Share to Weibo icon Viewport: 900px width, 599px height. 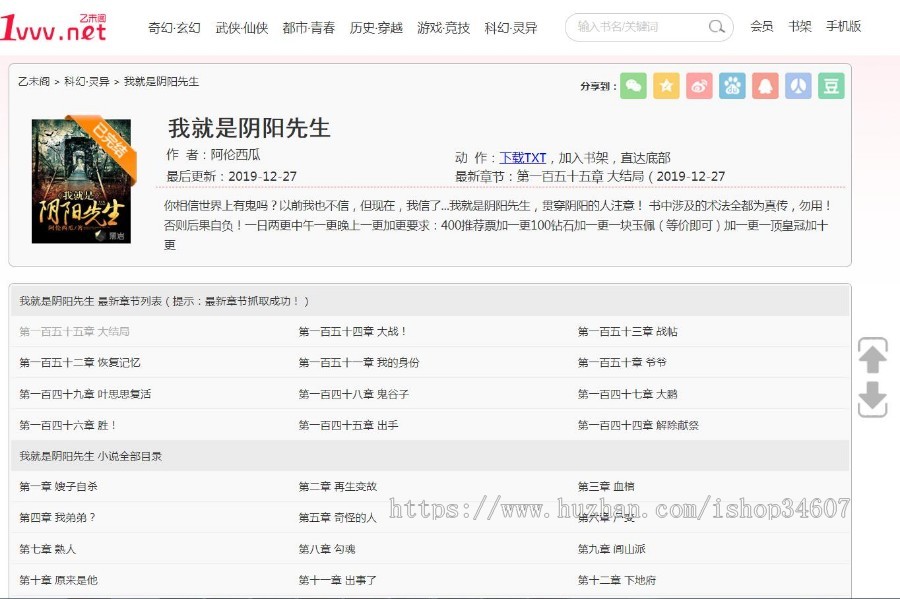[x=699, y=86]
